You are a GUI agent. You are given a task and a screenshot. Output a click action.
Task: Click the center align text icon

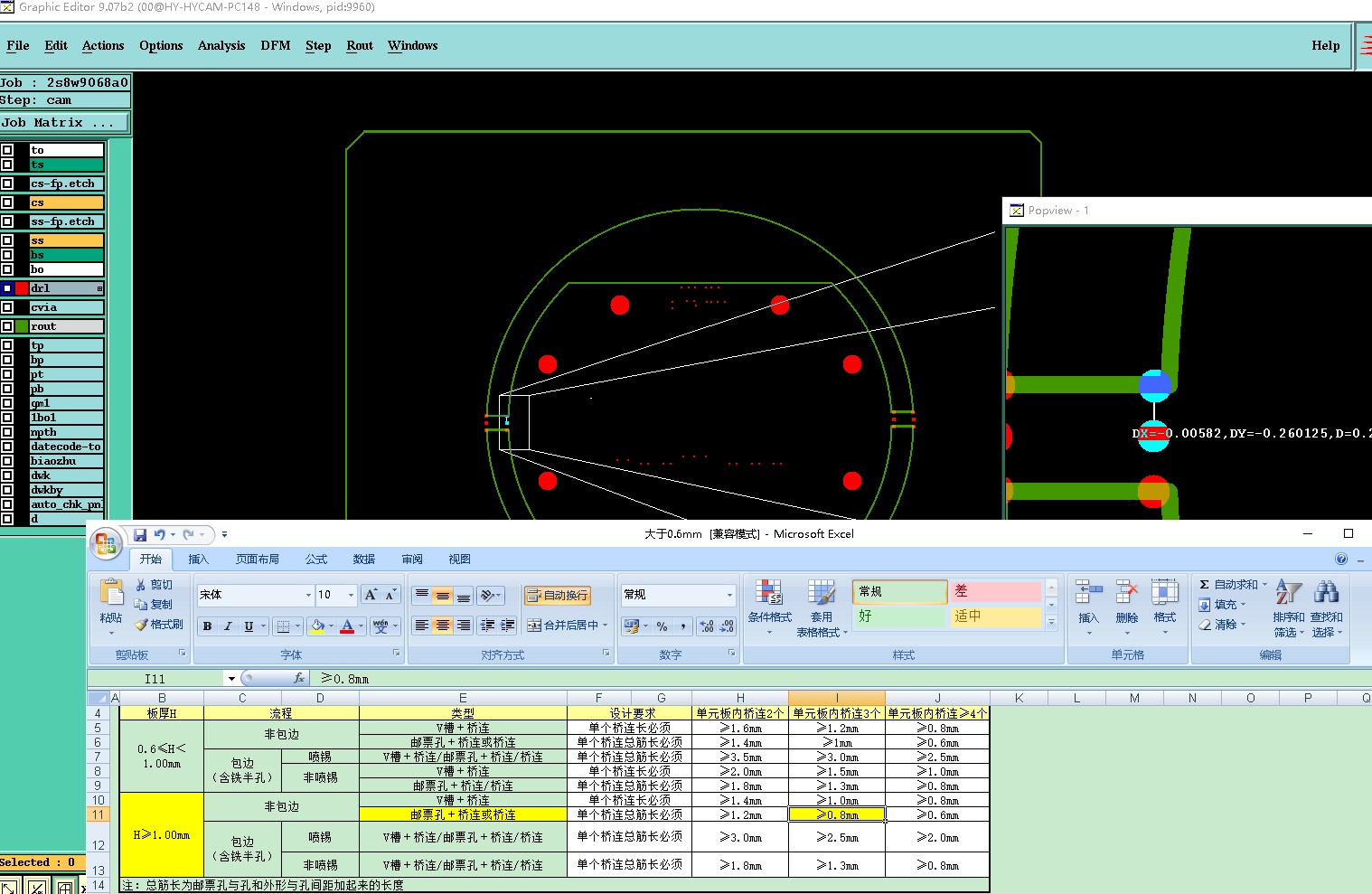(x=442, y=626)
